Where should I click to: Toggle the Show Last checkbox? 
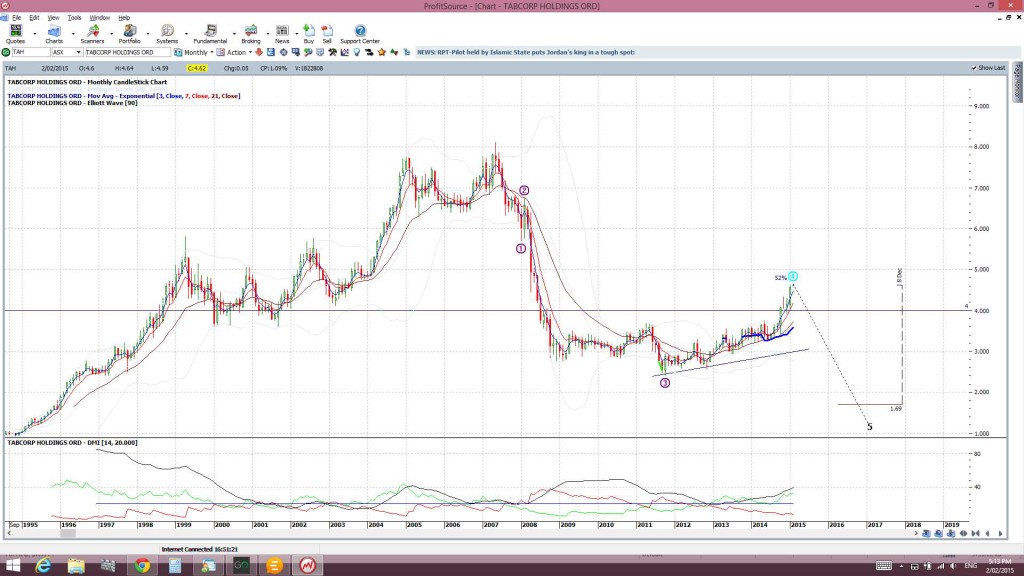tap(974, 68)
